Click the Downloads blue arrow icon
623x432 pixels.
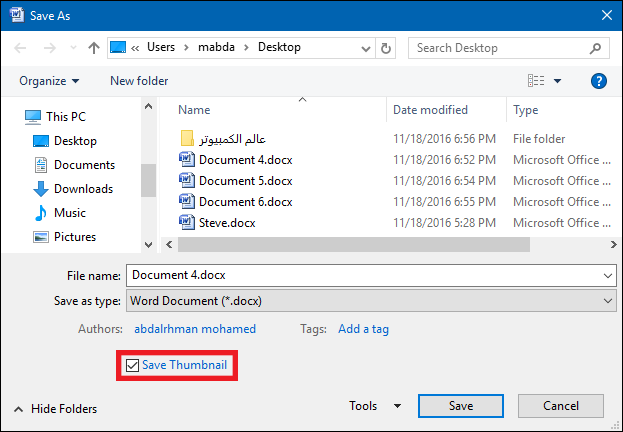coord(41,189)
